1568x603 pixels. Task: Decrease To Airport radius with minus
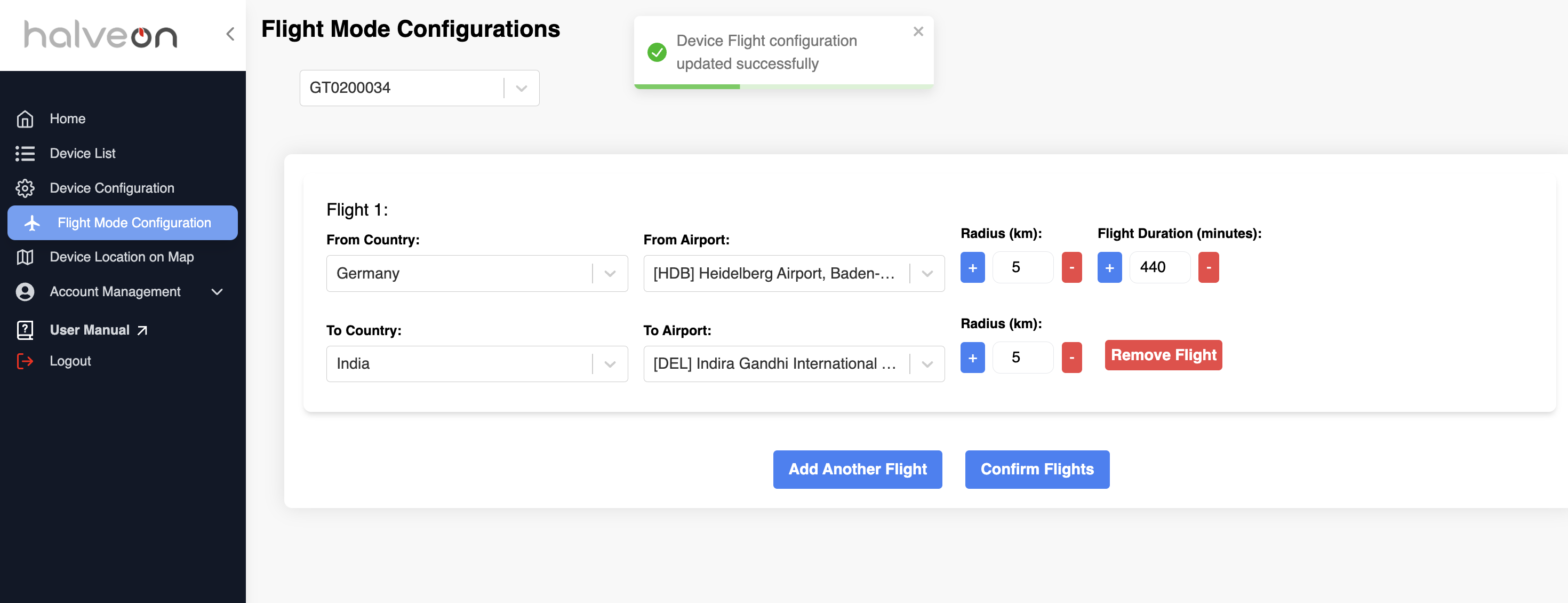[x=1071, y=358]
